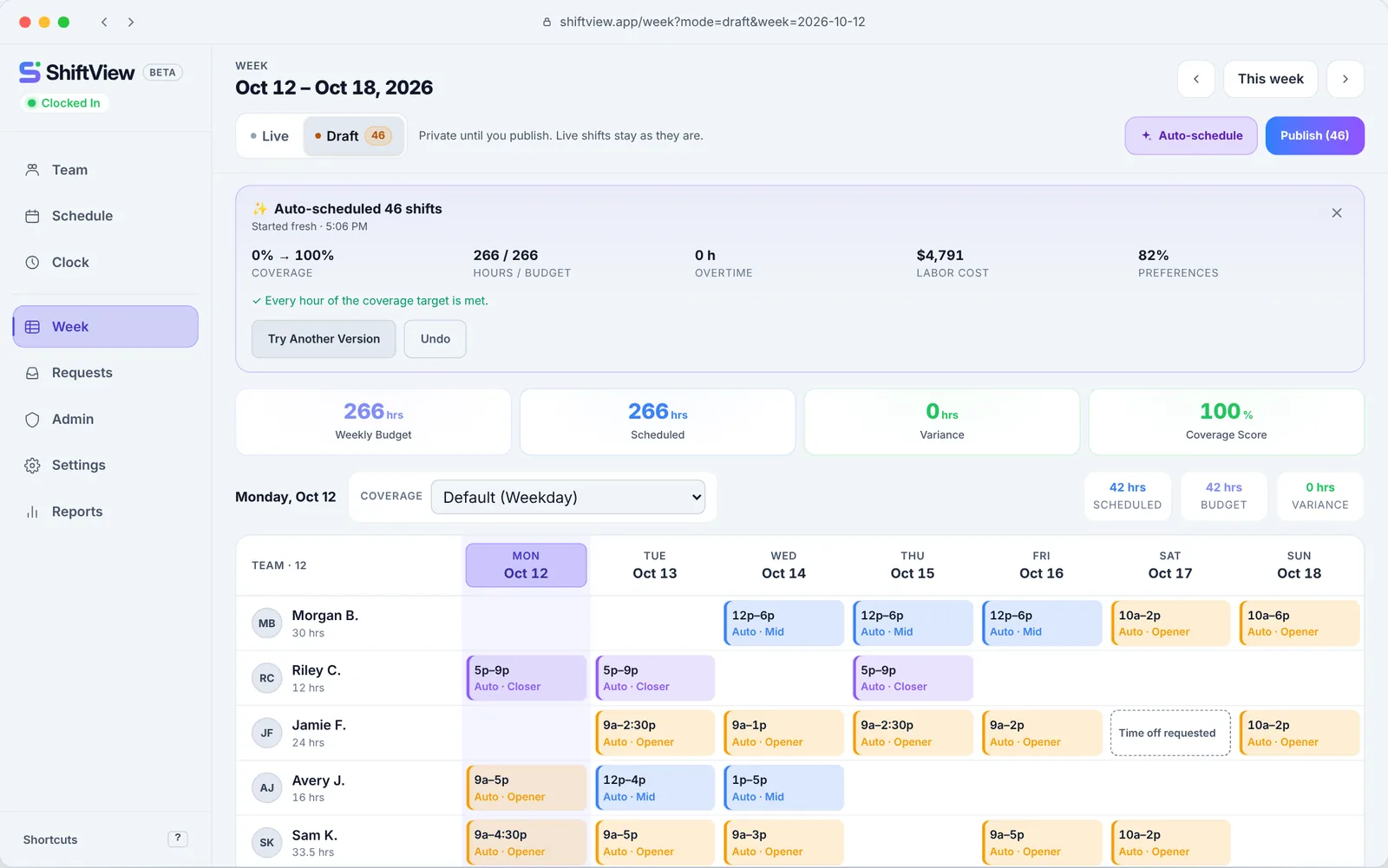1388x868 pixels.
Task: Click Riley C.'s RC avatar
Action: (267, 678)
